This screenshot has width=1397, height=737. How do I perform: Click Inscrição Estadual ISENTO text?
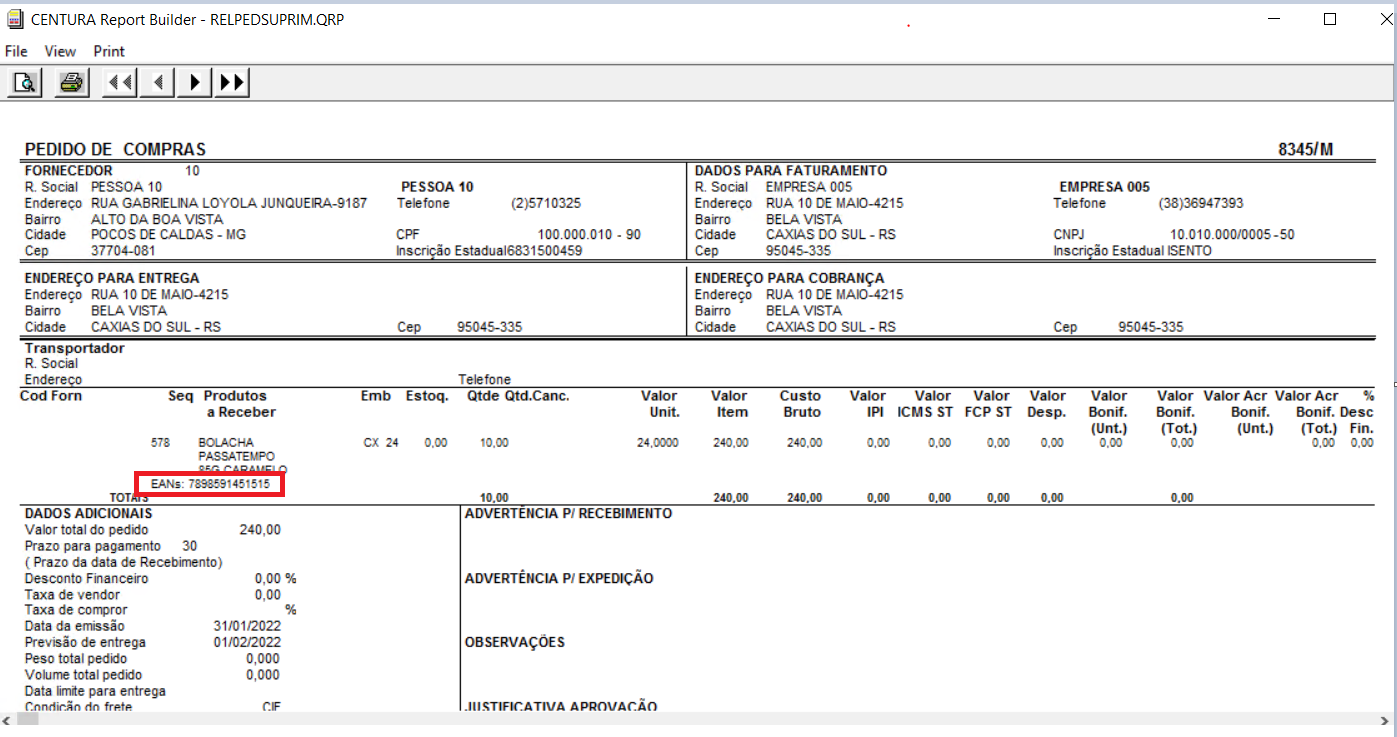(x=1132, y=251)
